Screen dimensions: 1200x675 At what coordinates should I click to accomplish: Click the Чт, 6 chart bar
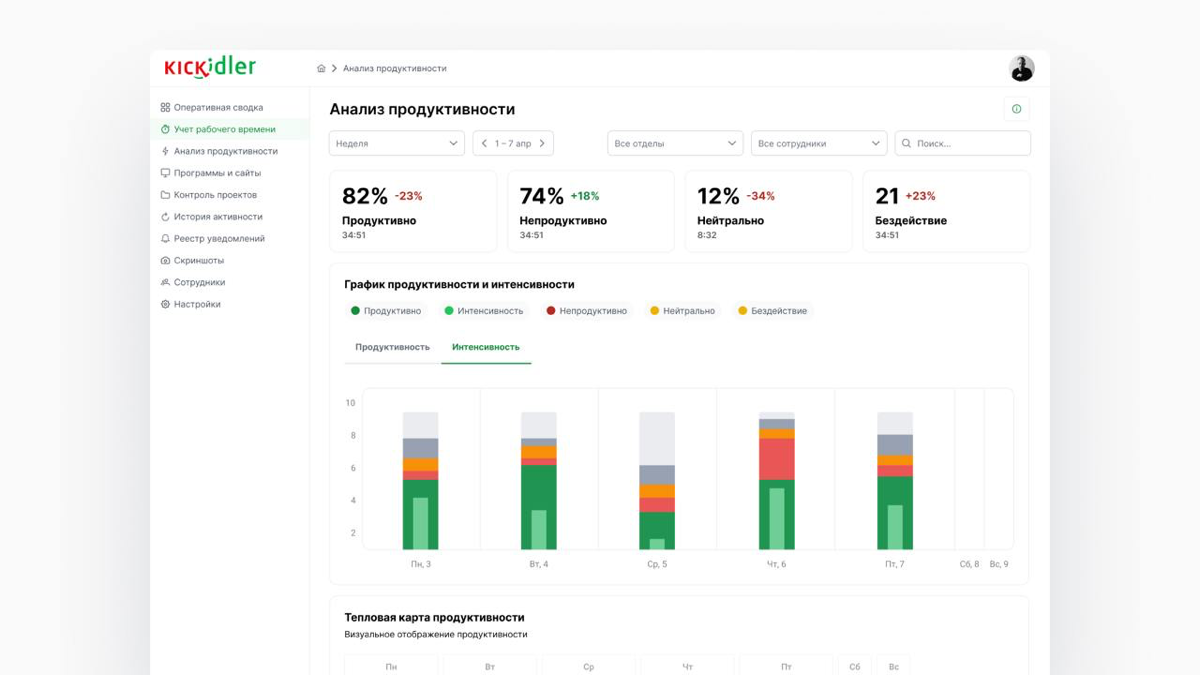[777, 480]
